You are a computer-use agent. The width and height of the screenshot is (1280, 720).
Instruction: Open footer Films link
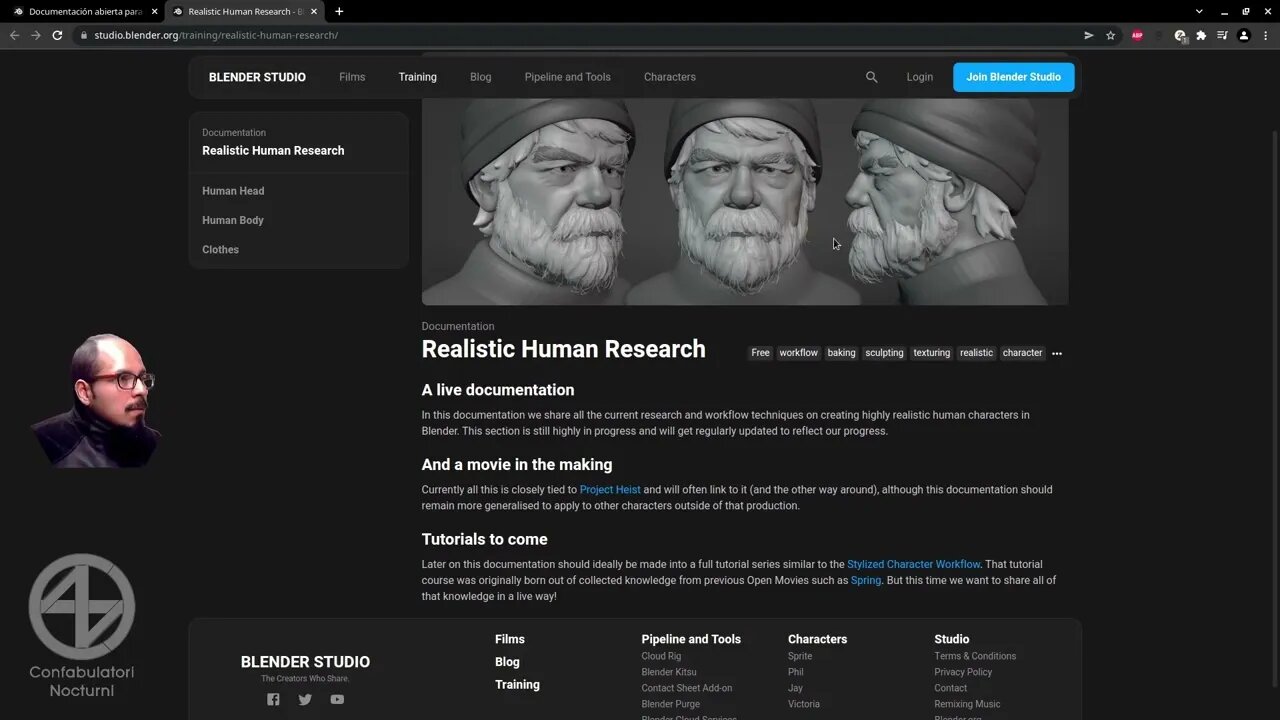[509, 639]
